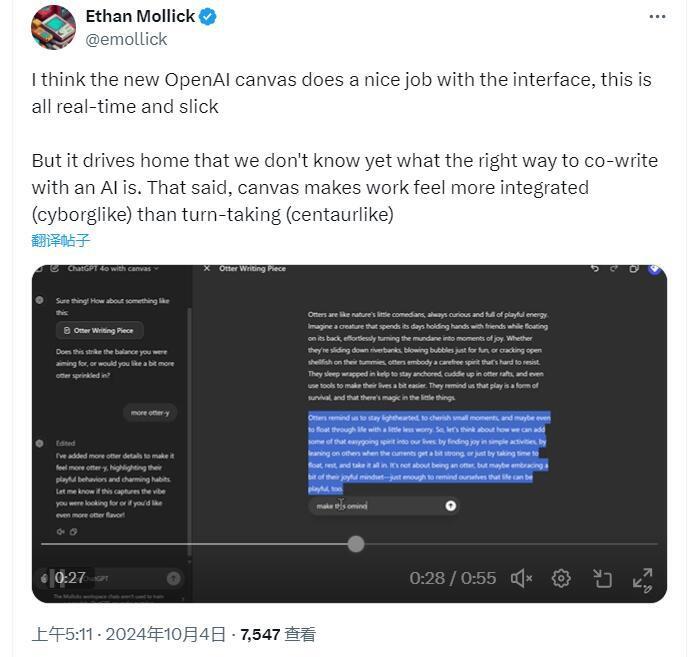
Task: Enter fullscreen video mode
Action: click(643, 578)
